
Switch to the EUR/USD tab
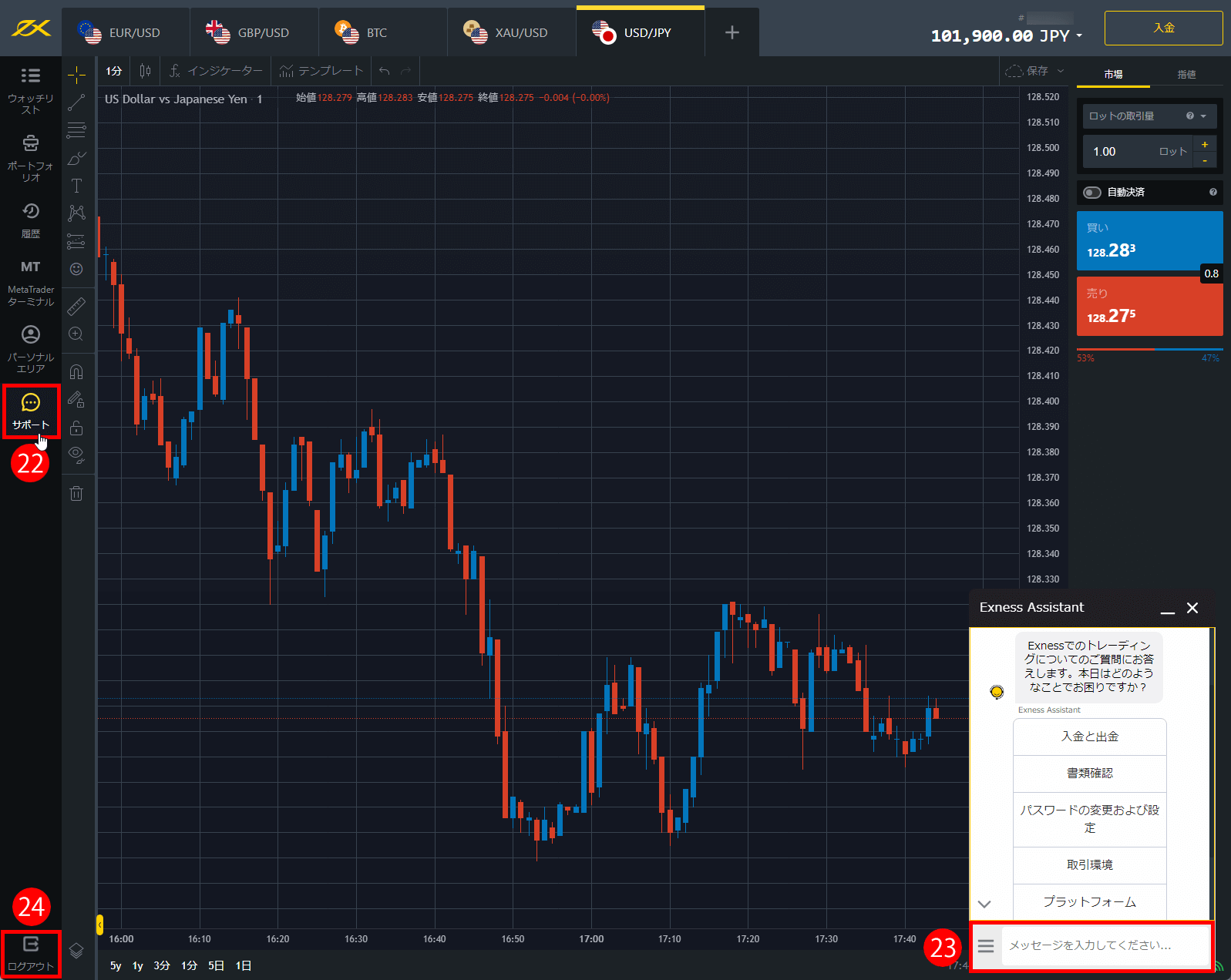[126, 32]
